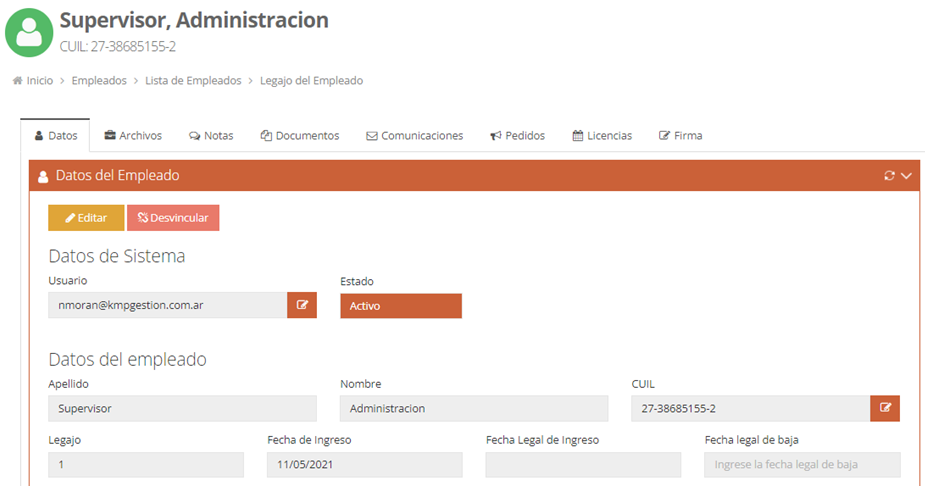Go to Inicio breadcrumb link
Screen dimensions: 925x486
[x=40, y=80]
